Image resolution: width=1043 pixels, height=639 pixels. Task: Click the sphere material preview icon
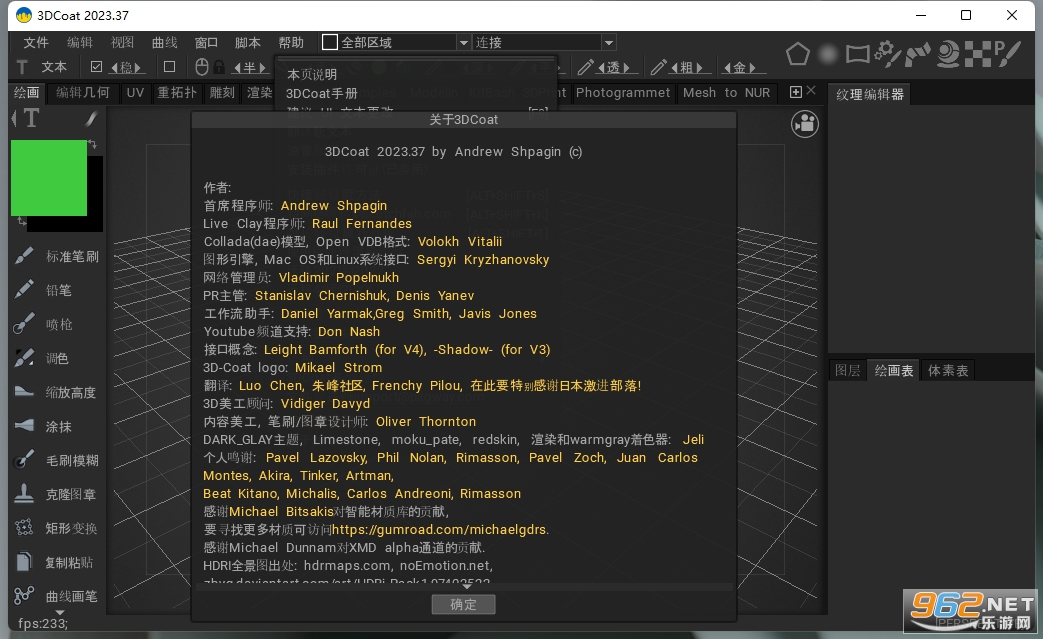tap(948, 54)
